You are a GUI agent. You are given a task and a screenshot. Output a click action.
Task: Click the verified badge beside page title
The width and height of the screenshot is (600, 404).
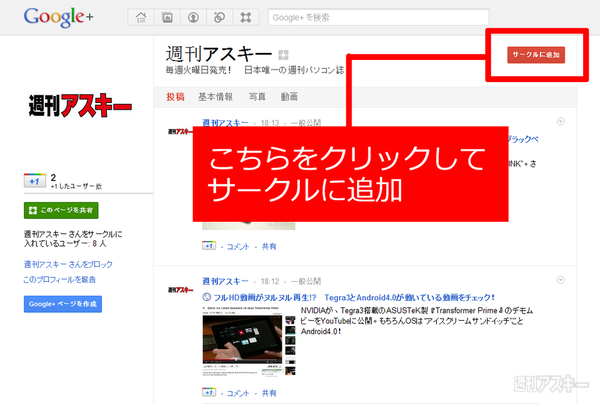(x=283, y=55)
